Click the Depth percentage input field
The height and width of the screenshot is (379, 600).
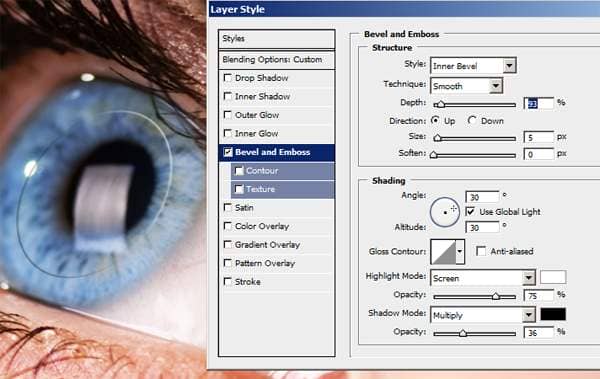pyautogui.click(x=539, y=103)
